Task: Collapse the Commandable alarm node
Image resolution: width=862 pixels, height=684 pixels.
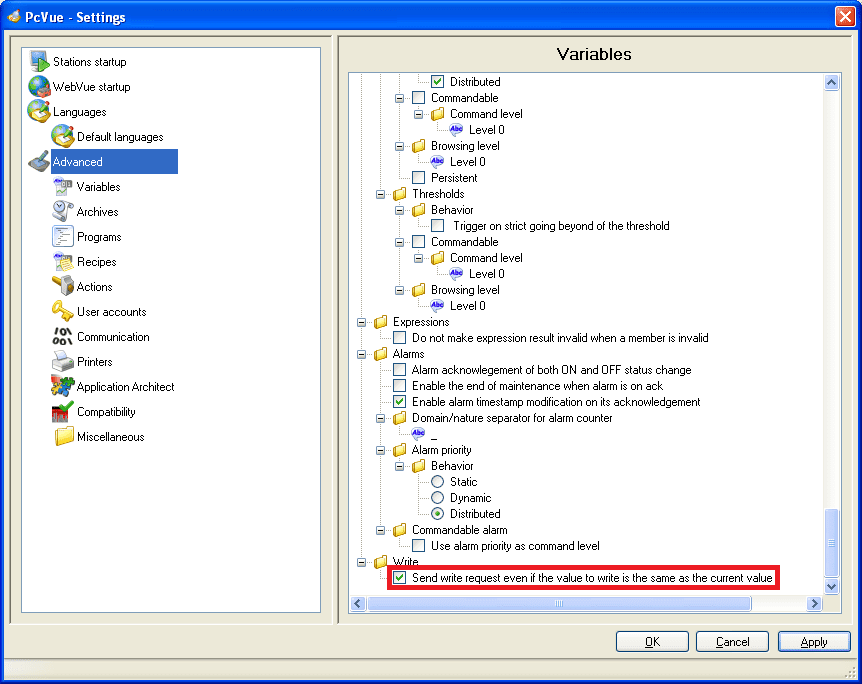Action: (381, 530)
